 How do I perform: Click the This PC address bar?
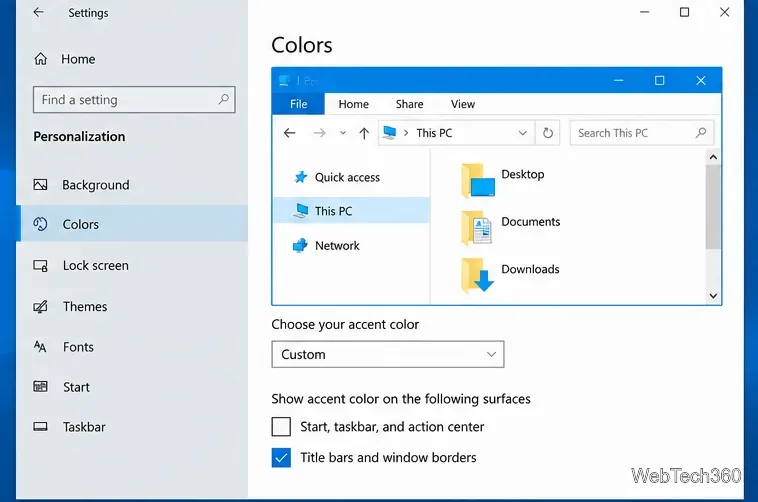click(456, 133)
